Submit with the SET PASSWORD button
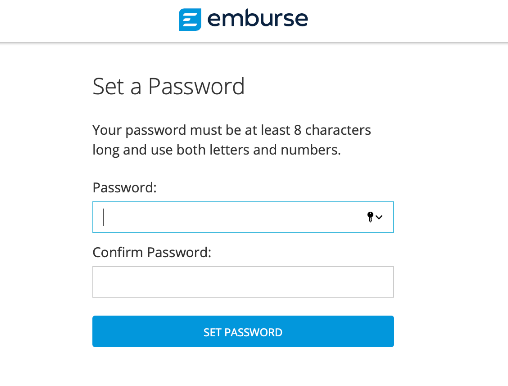 243,331
